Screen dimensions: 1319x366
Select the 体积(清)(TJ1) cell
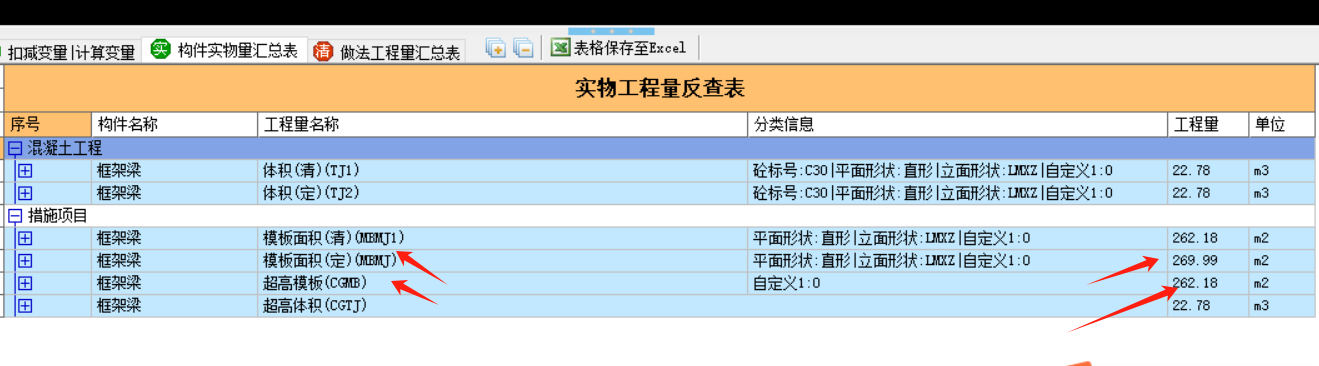tap(503, 170)
